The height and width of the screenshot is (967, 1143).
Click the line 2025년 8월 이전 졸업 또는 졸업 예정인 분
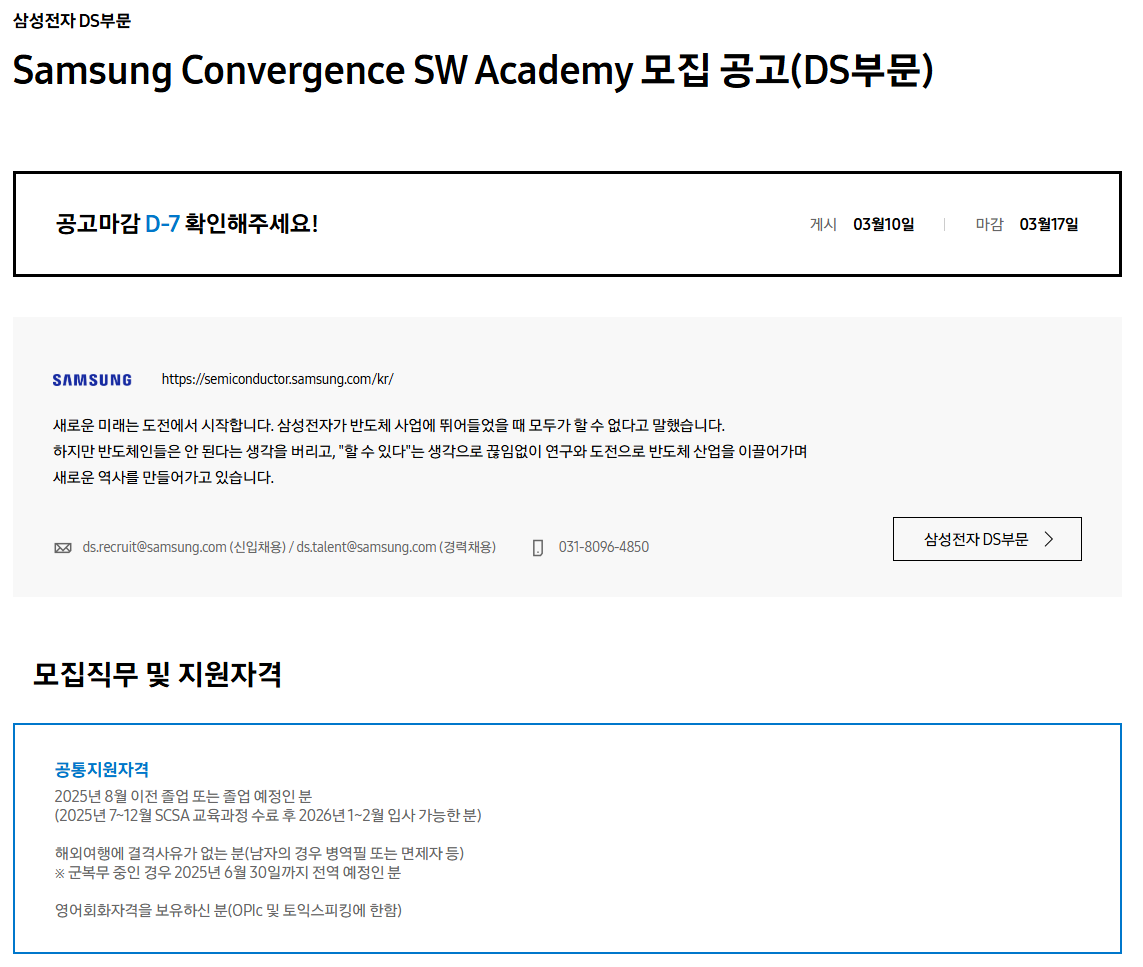pos(183,796)
